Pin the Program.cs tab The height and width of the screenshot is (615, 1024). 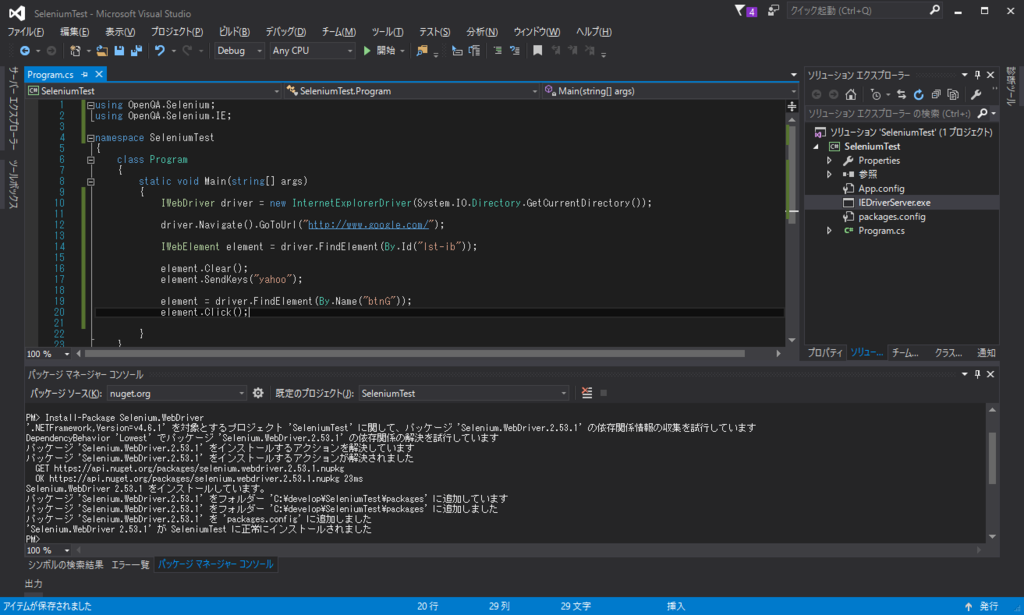(x=84, y=74)
